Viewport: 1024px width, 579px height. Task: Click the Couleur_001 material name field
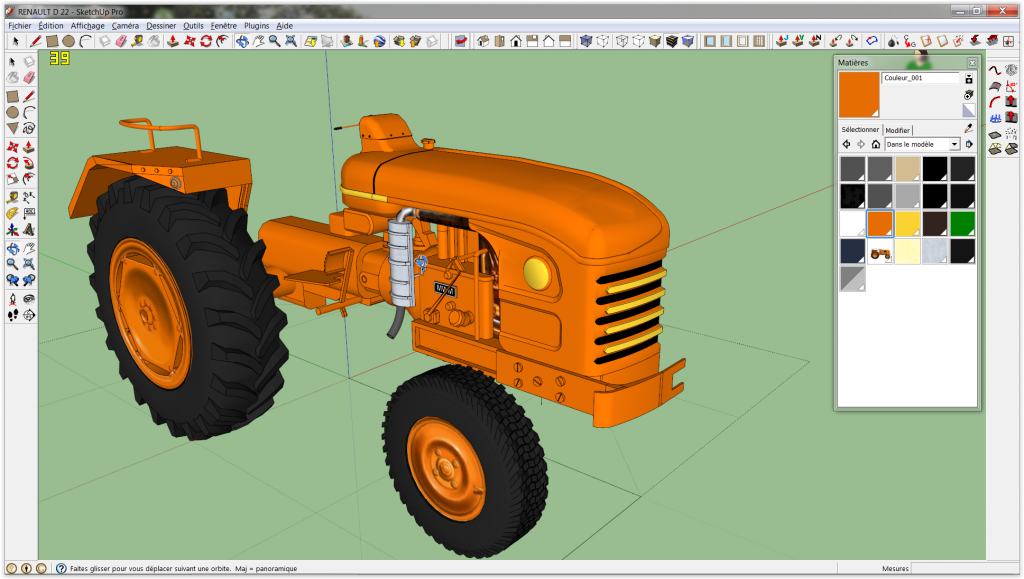[921, 78]
